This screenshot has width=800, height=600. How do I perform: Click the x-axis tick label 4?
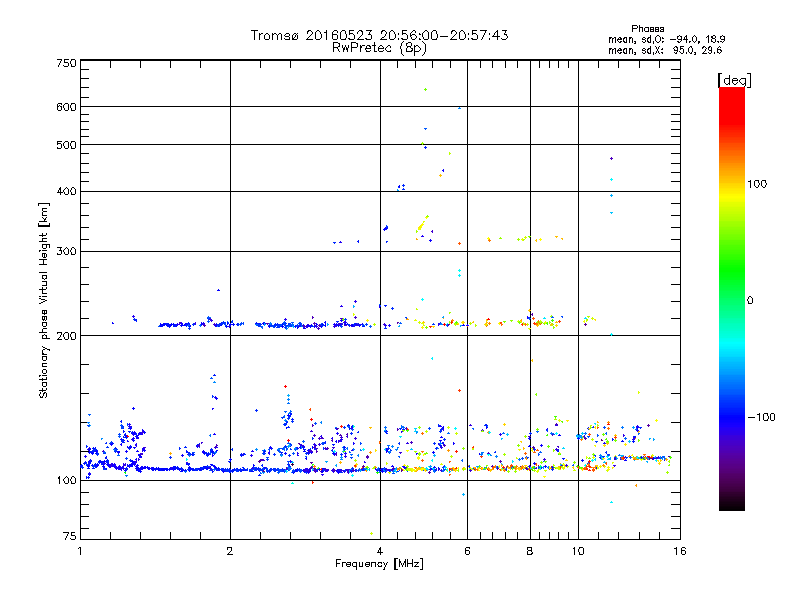pyautogui.click(x=380, y=551)
